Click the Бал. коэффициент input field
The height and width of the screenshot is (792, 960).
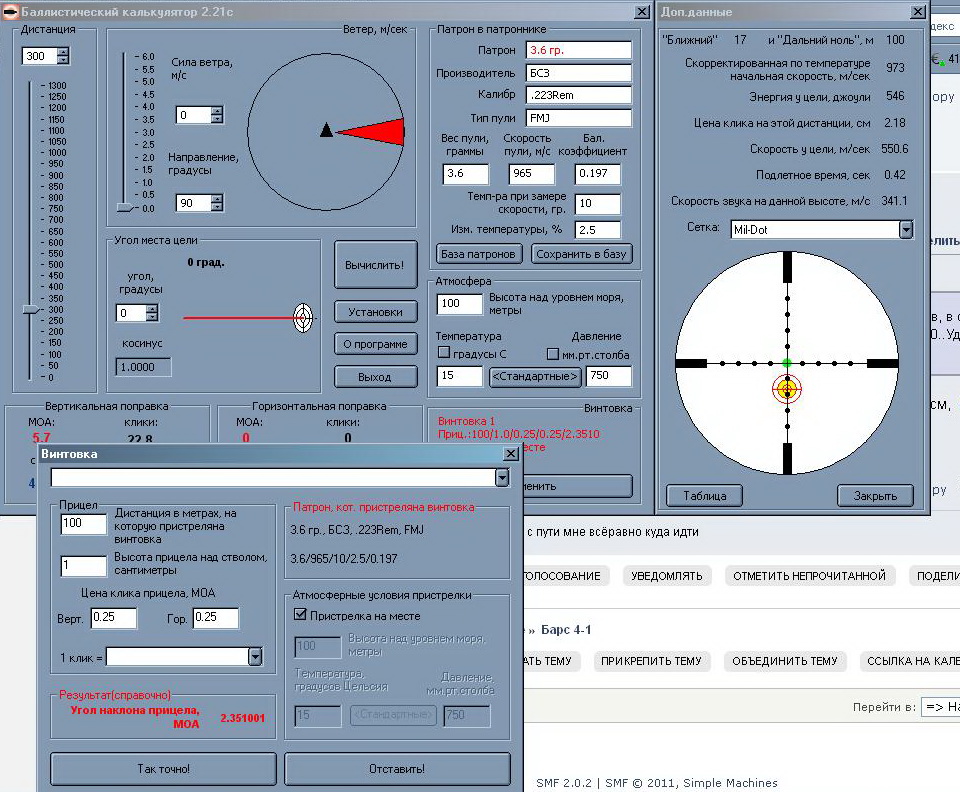click(597, 174)
